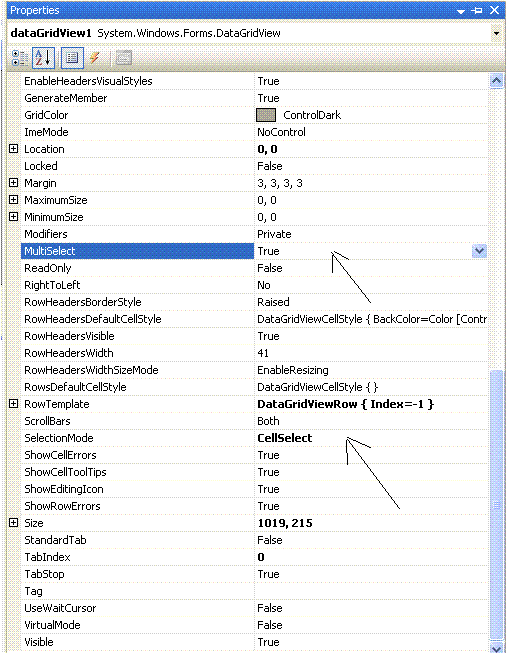Expand the Location property
The image size is (506, 653).
click(x=14, y=149)
